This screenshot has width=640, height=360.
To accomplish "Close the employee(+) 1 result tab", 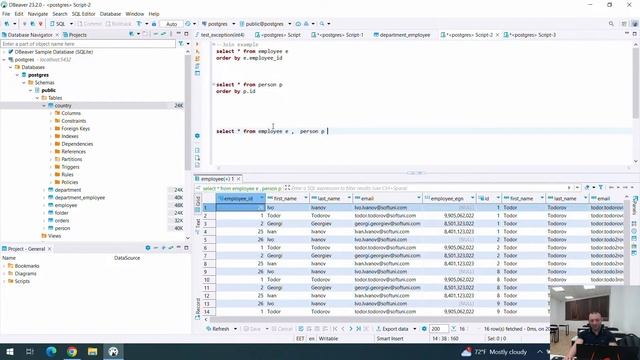I will (238, 179).
